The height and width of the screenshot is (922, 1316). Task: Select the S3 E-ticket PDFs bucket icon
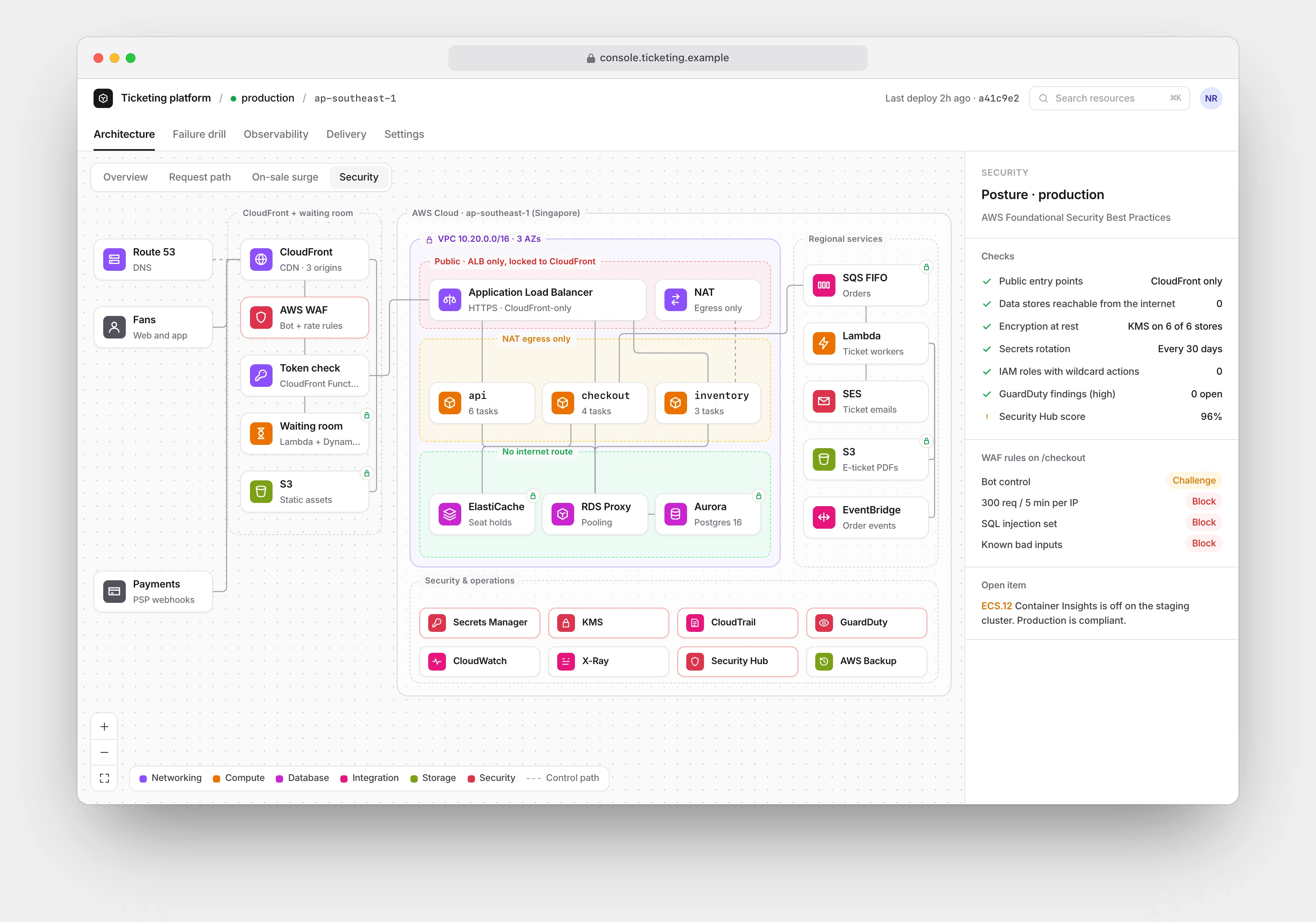(x=824, y=459)
